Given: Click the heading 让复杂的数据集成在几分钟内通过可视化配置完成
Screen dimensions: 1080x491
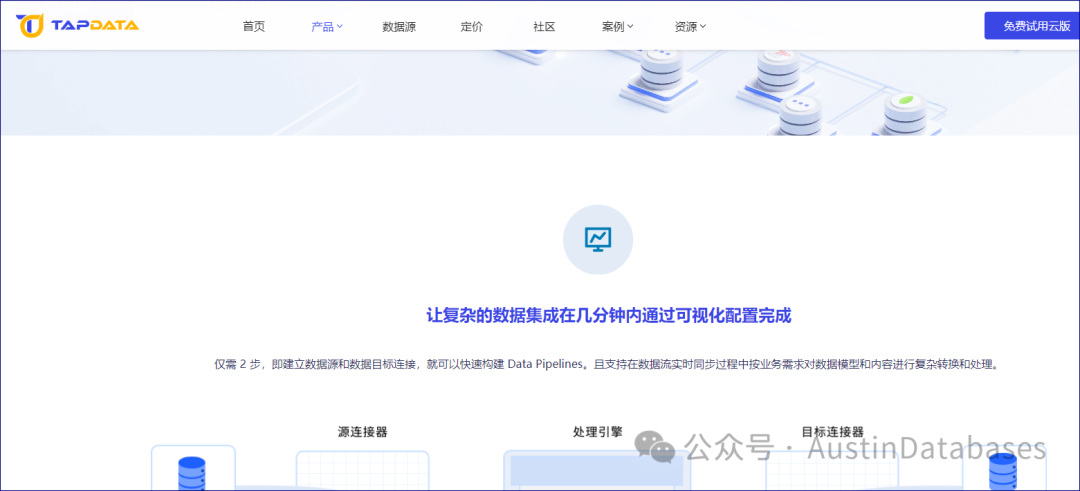Looking at the screenshot, I should click(609, 316).
